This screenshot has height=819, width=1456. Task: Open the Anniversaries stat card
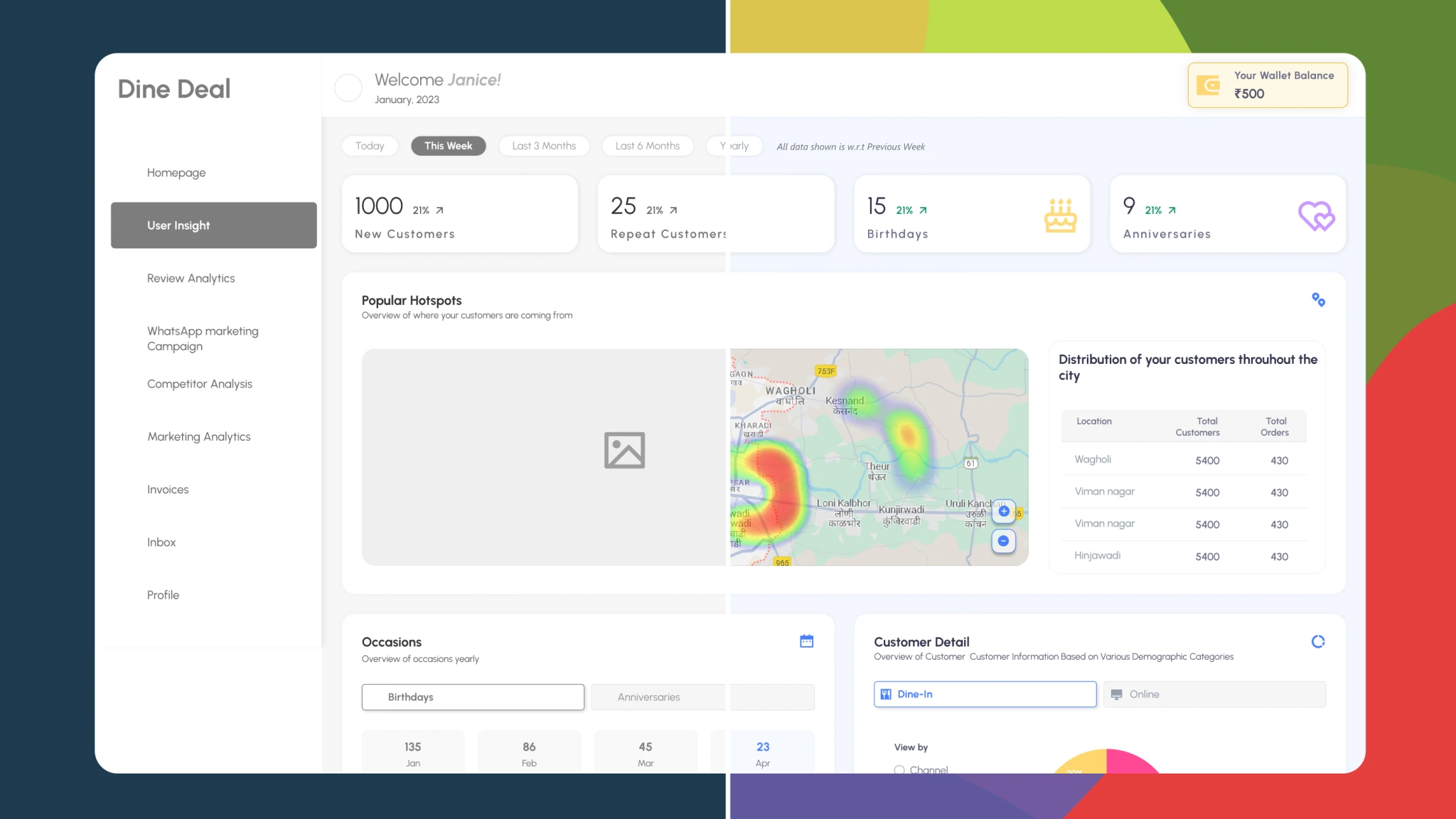coord(1228,214)
